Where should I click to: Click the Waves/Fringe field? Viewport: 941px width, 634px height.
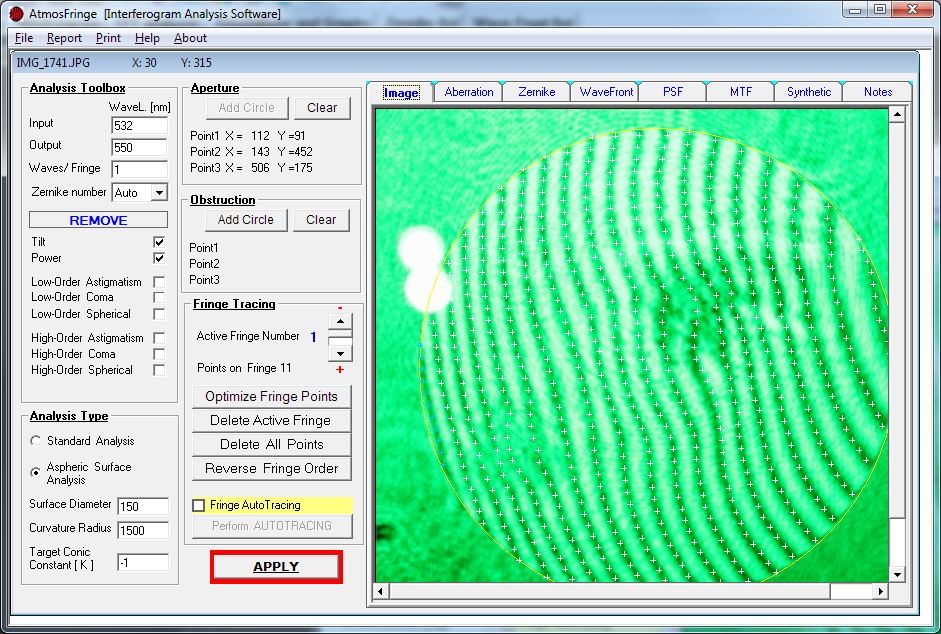140,169
